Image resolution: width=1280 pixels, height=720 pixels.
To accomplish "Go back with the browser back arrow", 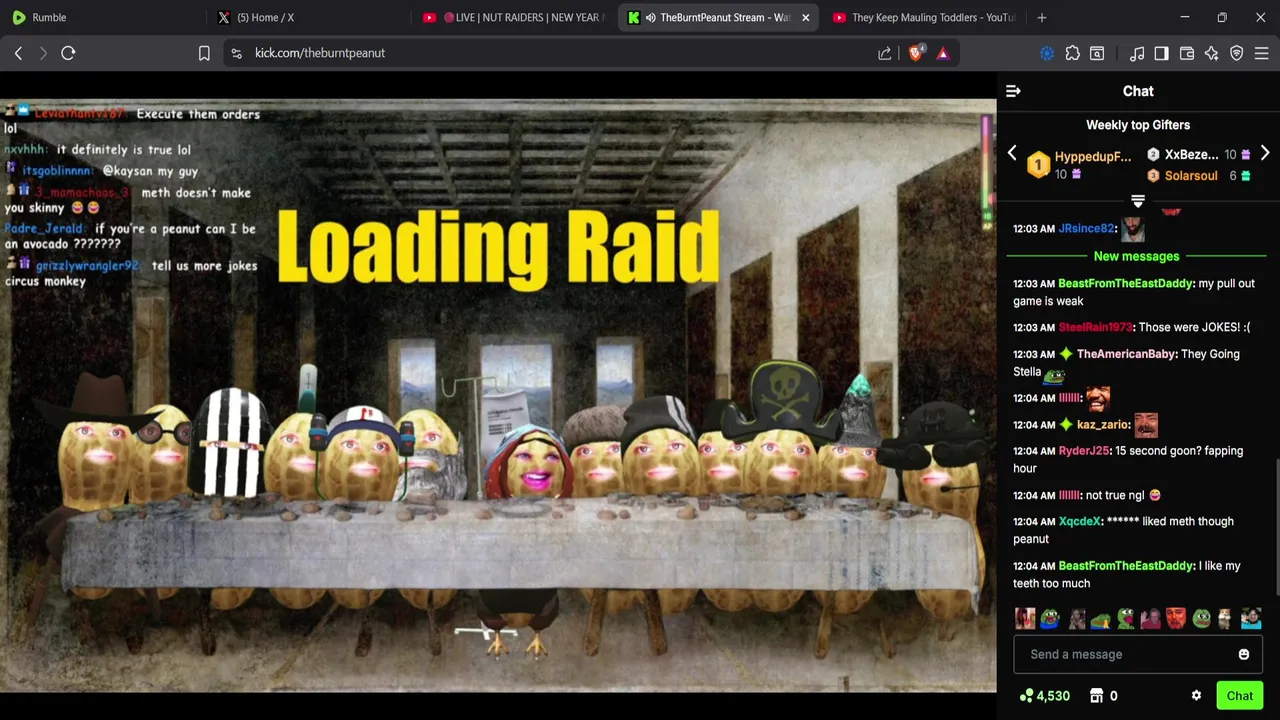I will coord(18,53).
